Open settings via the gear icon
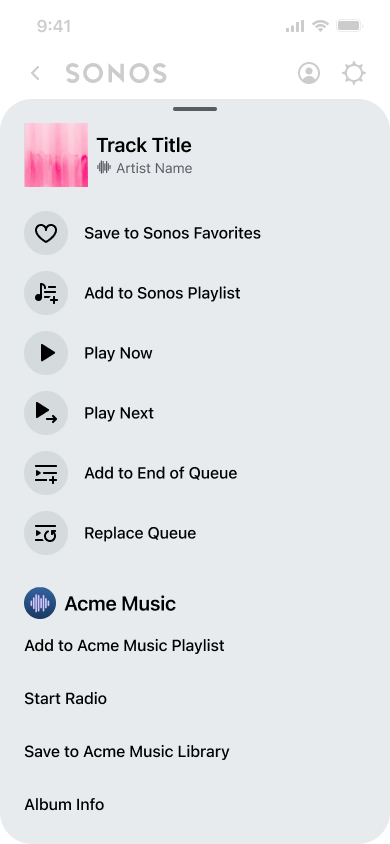The image size is (390, 844). click(354, 73)
